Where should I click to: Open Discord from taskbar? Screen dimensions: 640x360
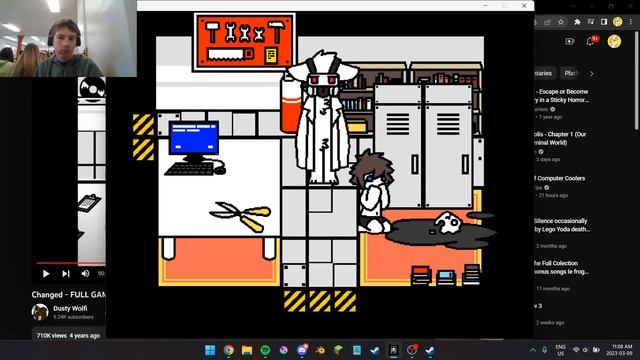tap(302, 350)
